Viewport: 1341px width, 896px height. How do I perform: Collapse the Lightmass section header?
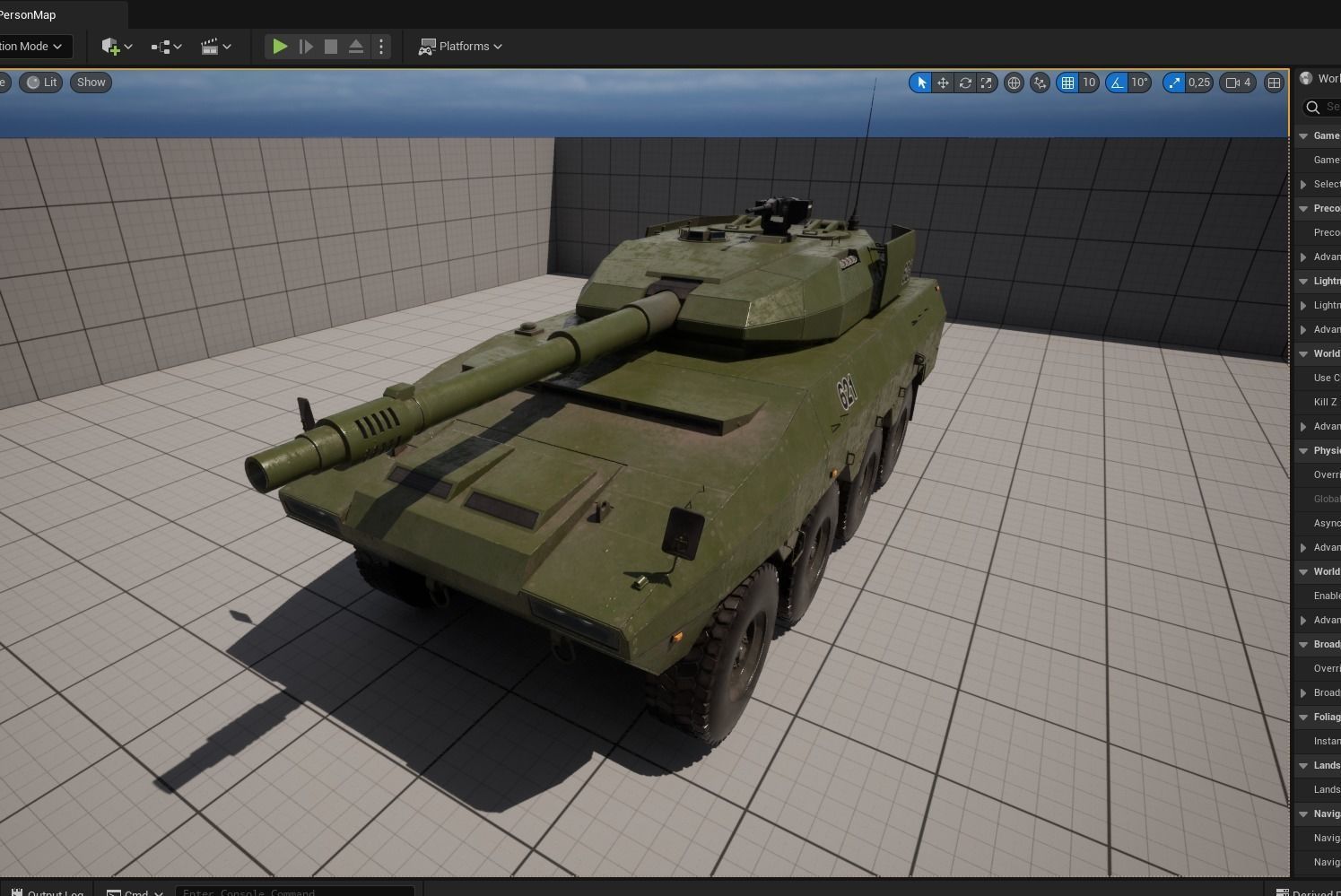point(1318,282)
